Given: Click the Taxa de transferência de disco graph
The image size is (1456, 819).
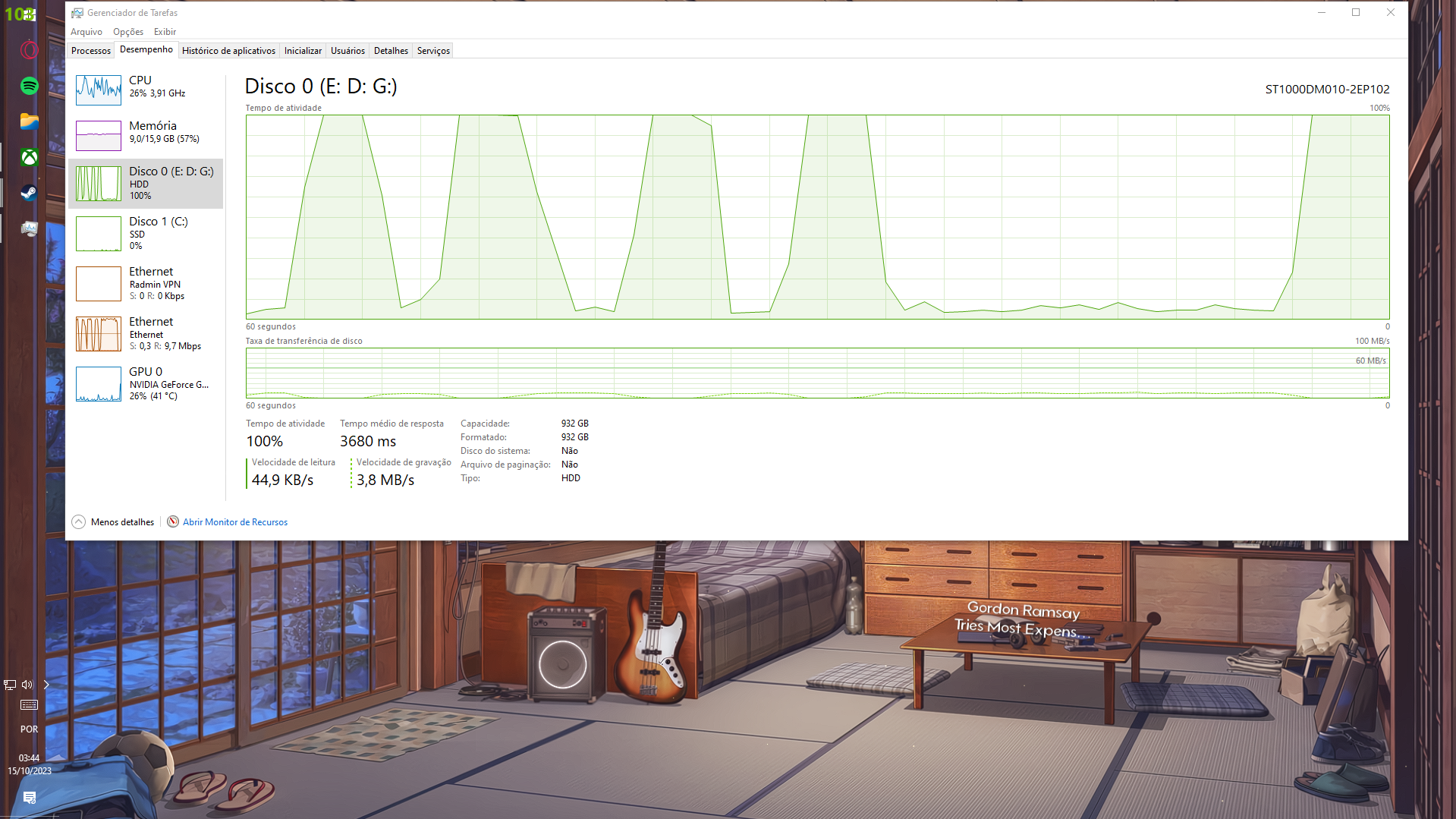Looking at the screenshot, I should click(x=817, y=373).
